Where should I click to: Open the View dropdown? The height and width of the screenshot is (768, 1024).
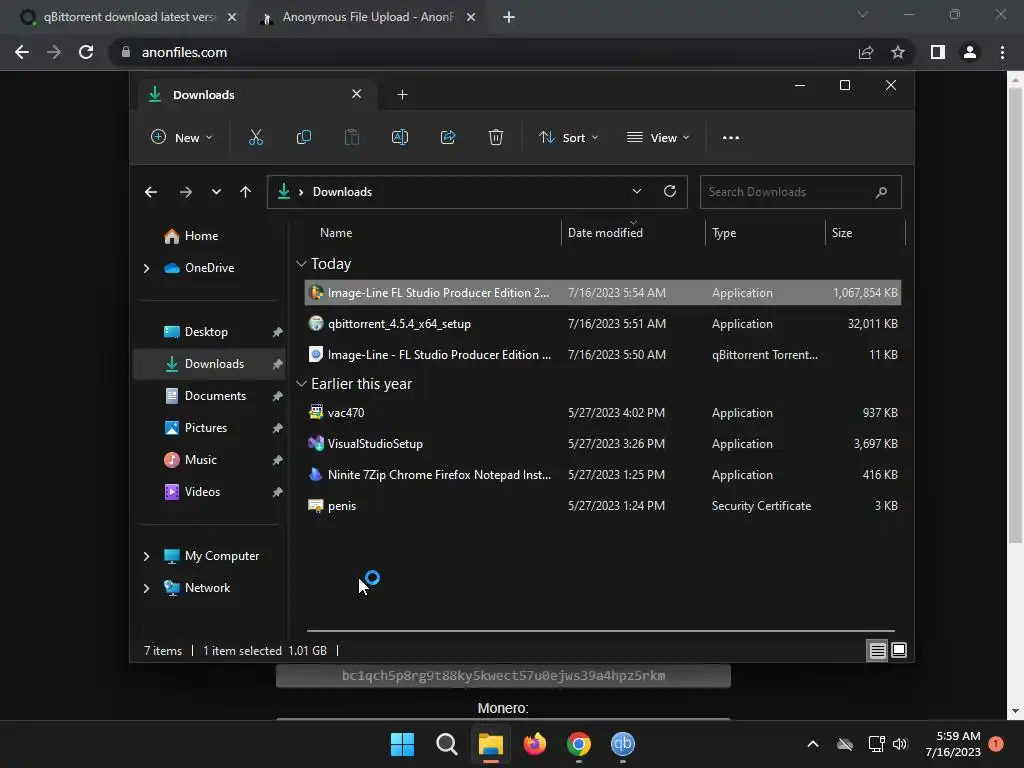(658, 137)
